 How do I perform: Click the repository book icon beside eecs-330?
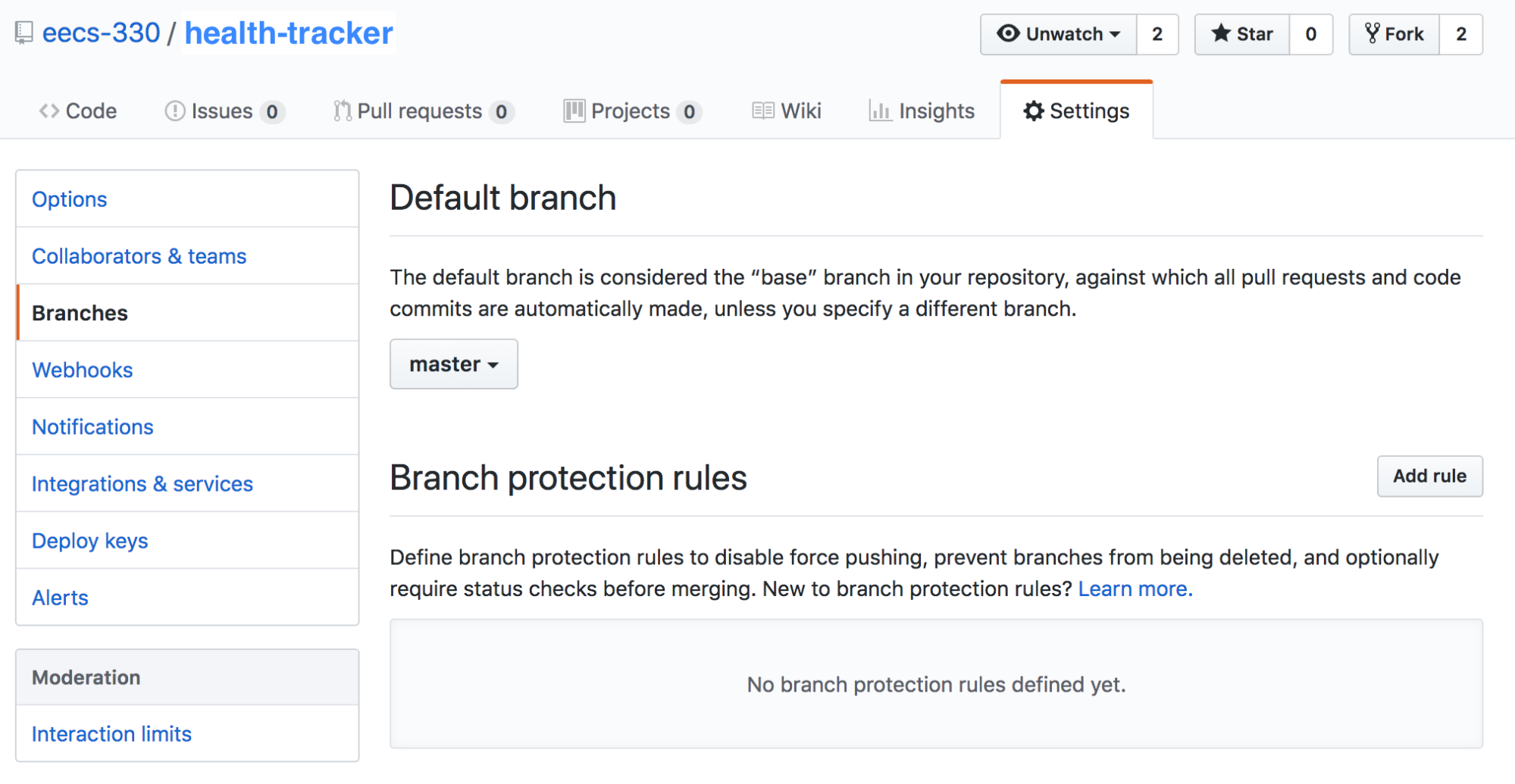coord(24,33)
